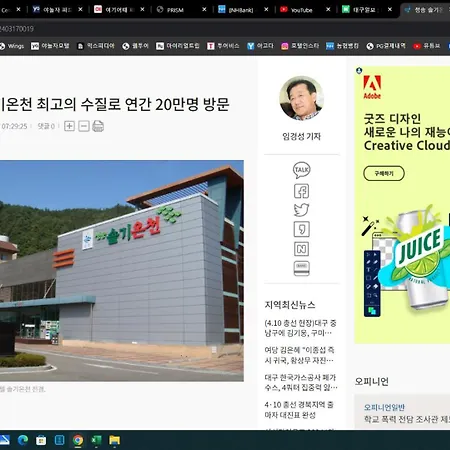Open the Chrome icon in the taskbar

[x=78, y=440]
